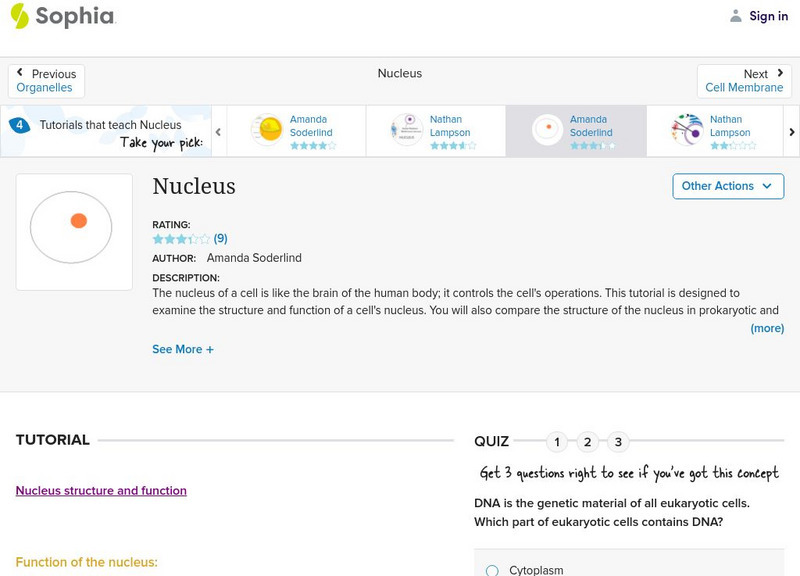This screenshot has width=800, height=576.
Task: Go to quiz question 2
Action: (588, 442)
